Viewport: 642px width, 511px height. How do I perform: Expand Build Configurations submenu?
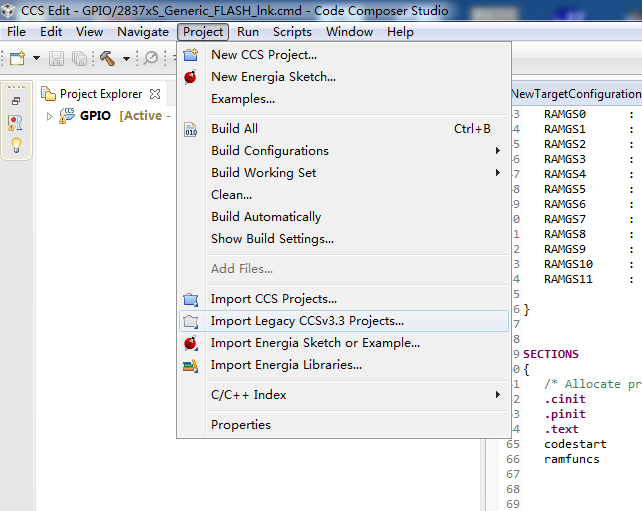(x=344, y=151)
